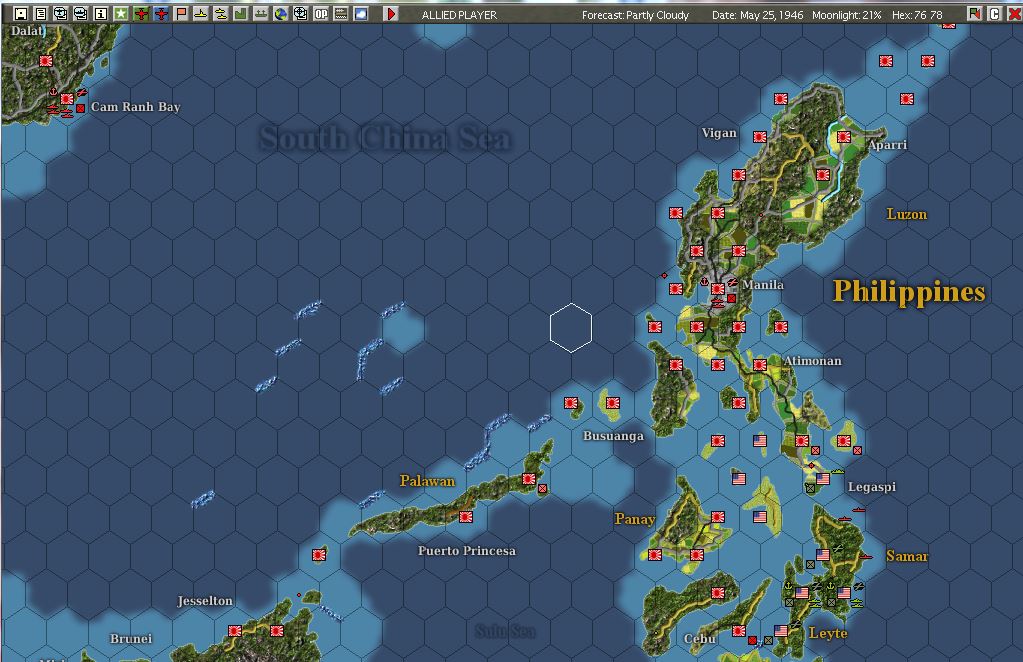Click the 'Jesselton' city label
The width and height of the screenshot is (1023, 662).
coord(205,601)
